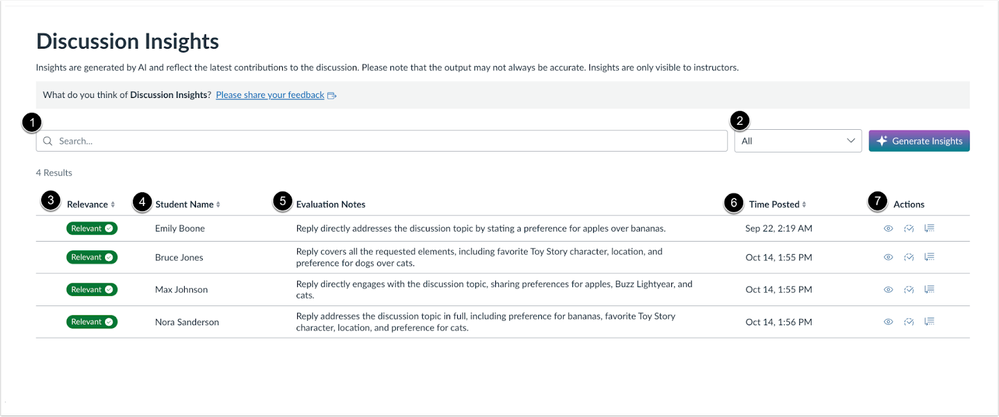Click into the Search input field
The height and width of the screenshot is (417, 999).
coord(381,141)
